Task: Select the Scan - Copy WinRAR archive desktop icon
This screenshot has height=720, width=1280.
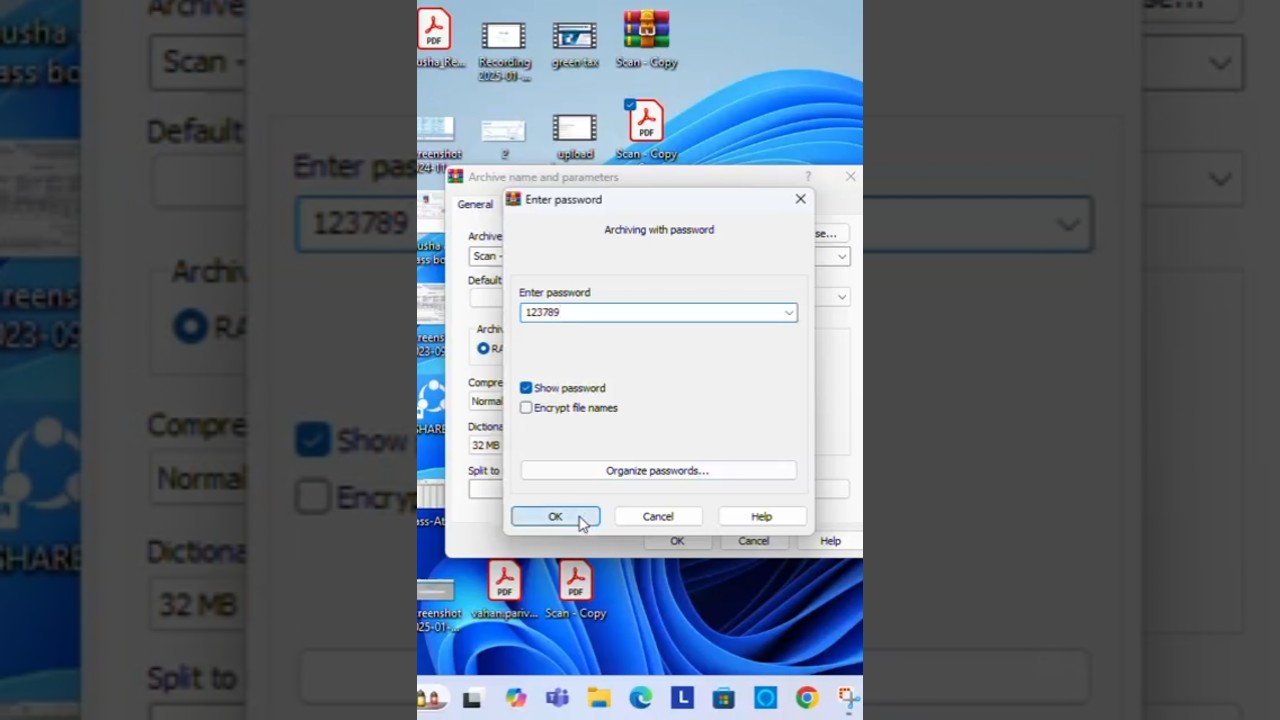Action: tap(646, 40)
